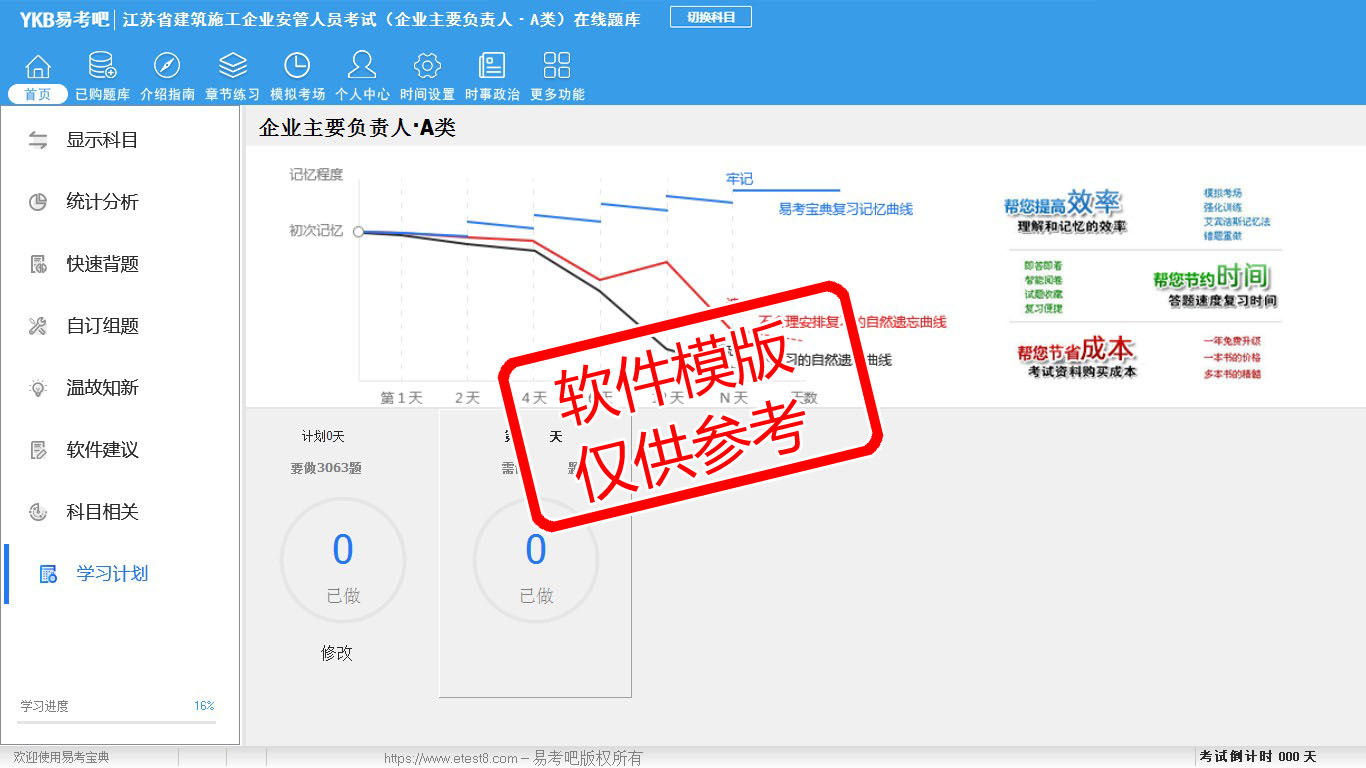Click the 切换科目 button

tap(710, 17)
